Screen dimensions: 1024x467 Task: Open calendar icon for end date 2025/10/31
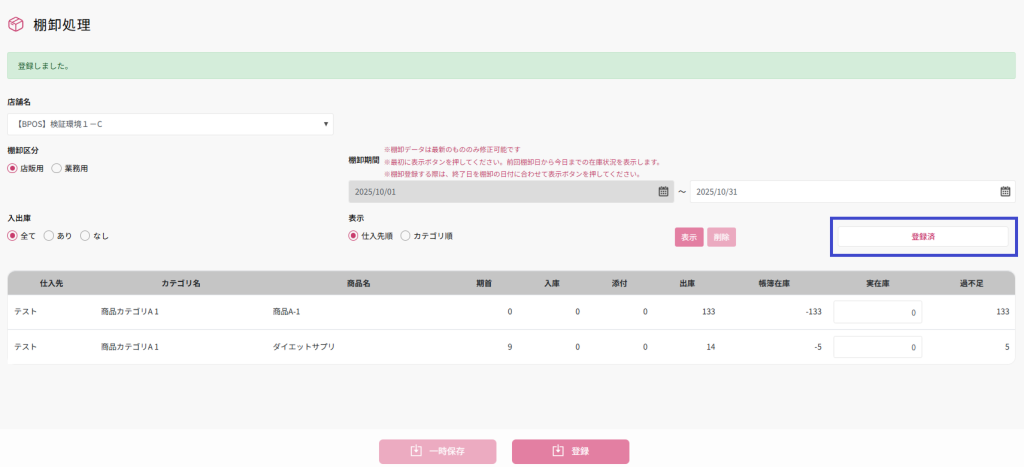[x=1005, y=192]
